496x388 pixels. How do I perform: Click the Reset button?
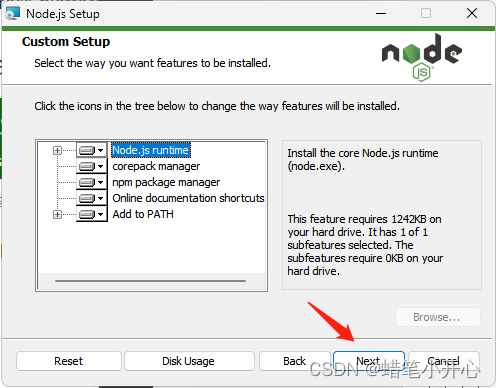click(69, 361)
